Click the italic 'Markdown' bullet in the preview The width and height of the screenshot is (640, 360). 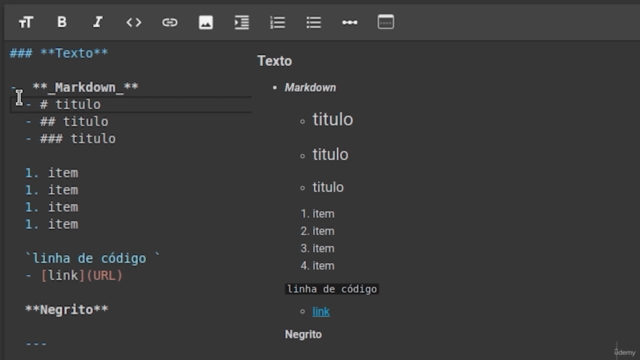310,88
